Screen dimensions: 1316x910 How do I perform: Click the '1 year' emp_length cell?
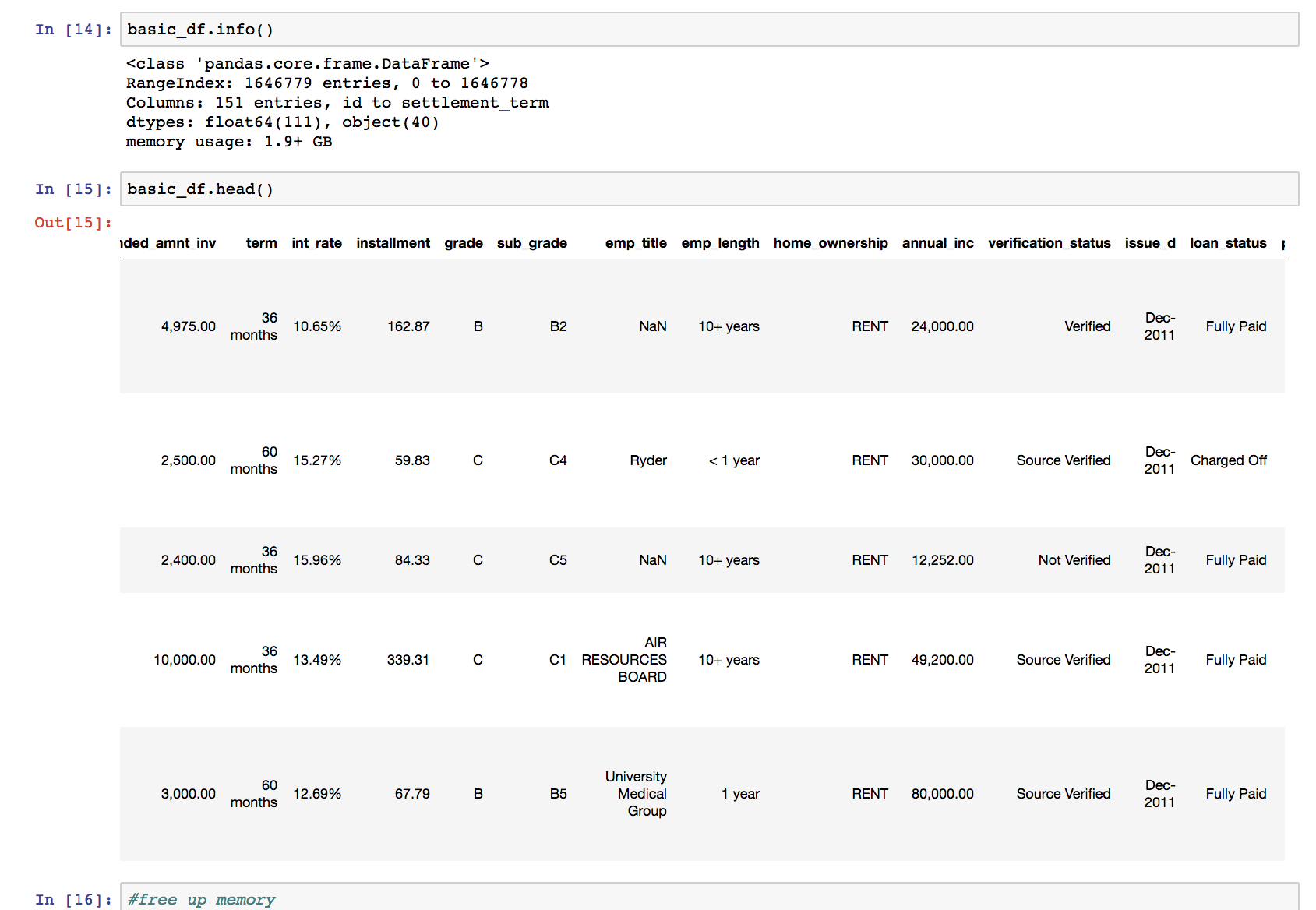740,794
